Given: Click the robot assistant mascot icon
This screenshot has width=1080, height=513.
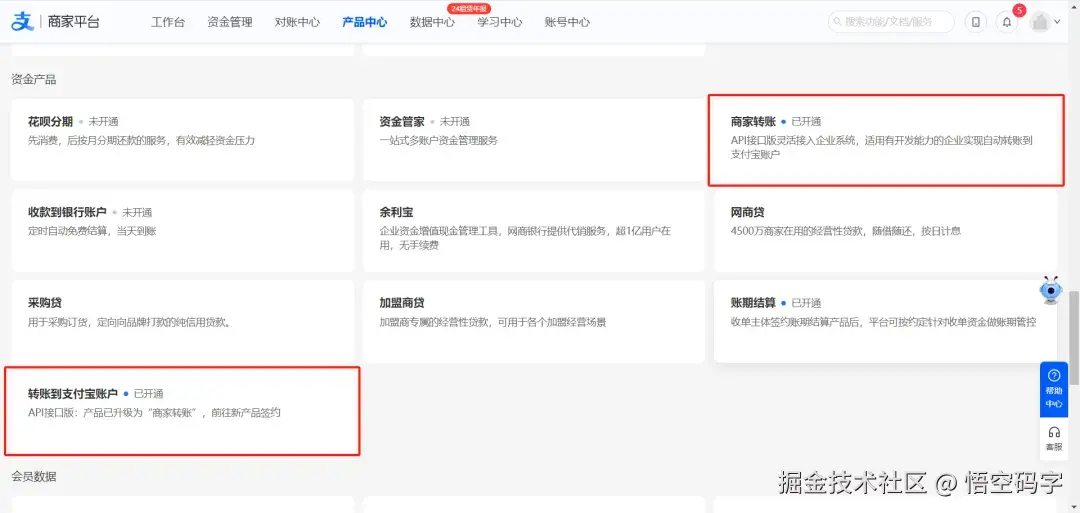Looking at the screenshot, I should coord(1050,291).
